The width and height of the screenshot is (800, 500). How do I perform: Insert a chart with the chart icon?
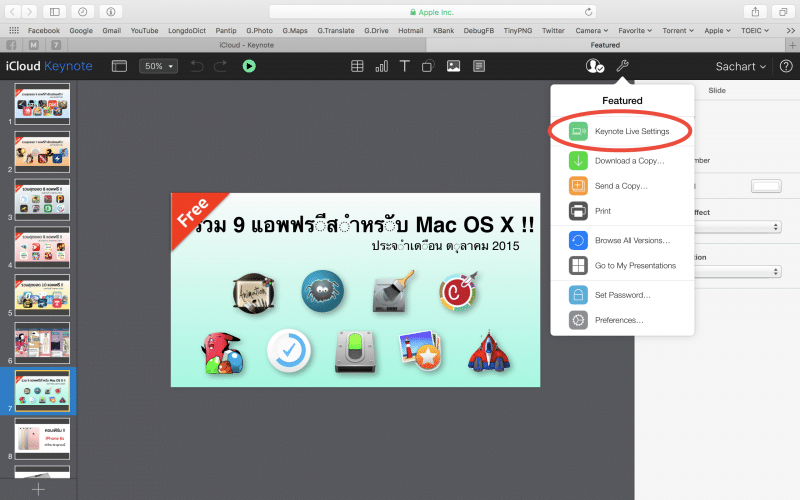point(381,66)
